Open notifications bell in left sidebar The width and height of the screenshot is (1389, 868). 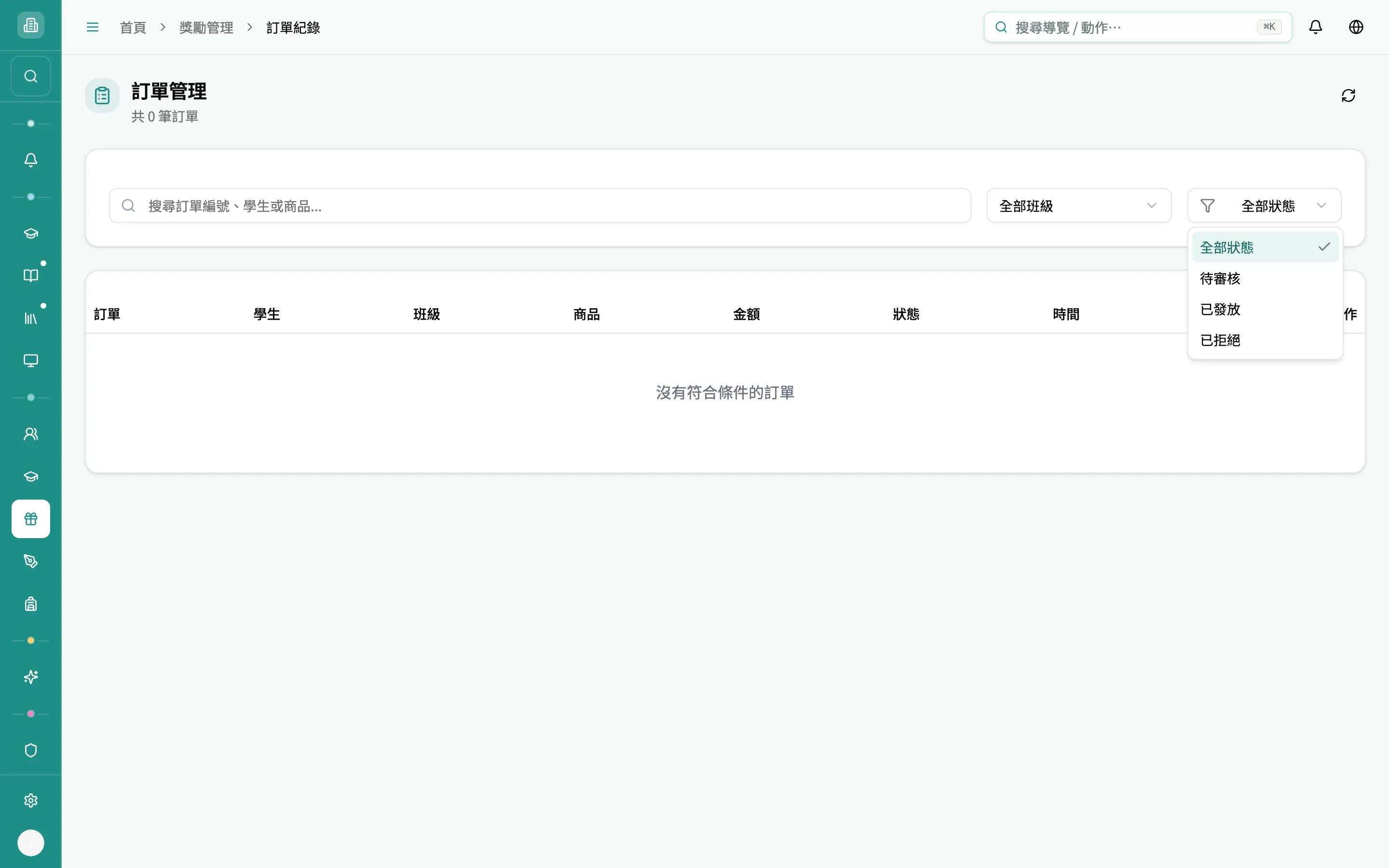(x=30, y=160)
